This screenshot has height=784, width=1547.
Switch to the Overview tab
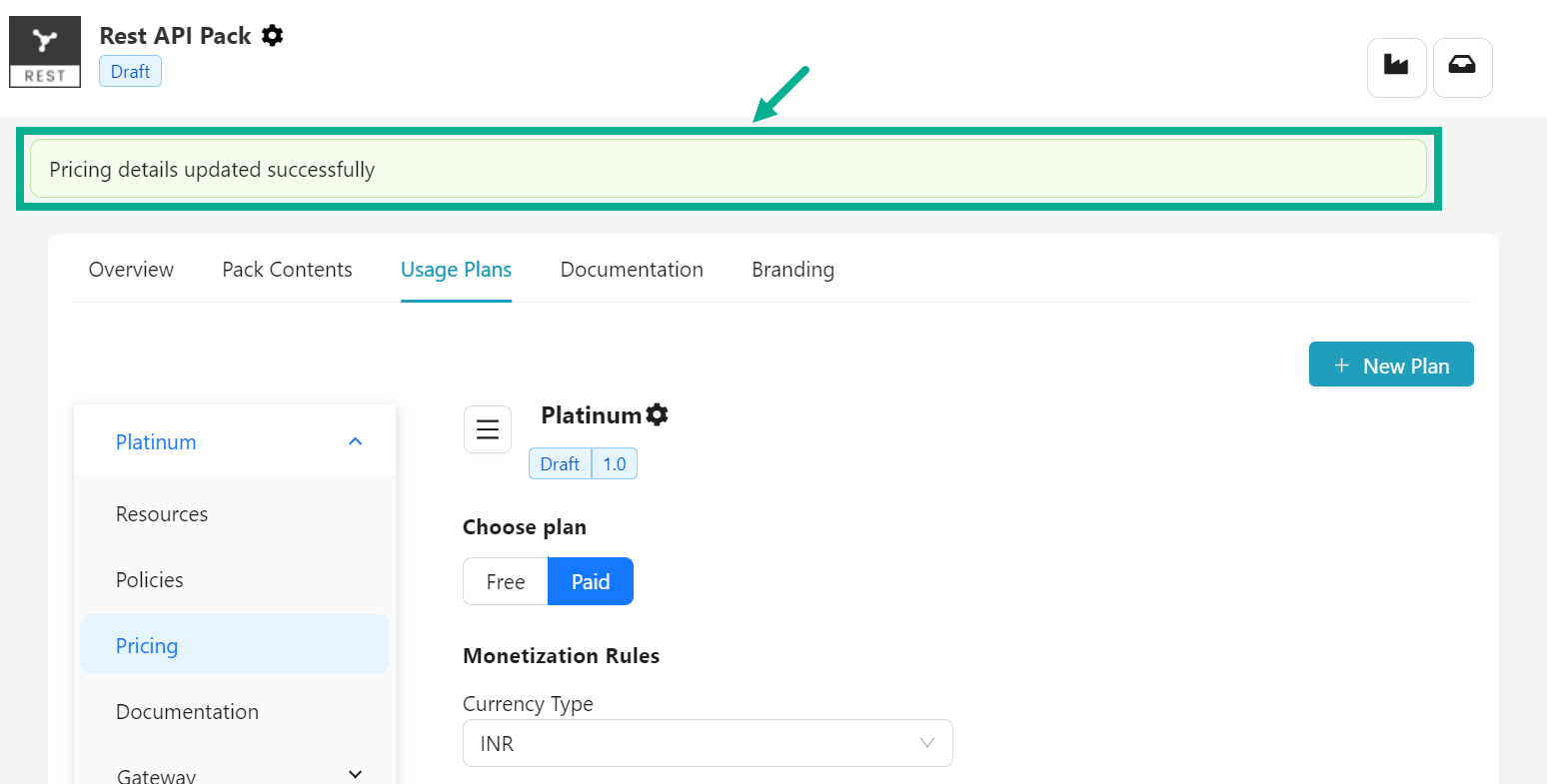(131, 270)
